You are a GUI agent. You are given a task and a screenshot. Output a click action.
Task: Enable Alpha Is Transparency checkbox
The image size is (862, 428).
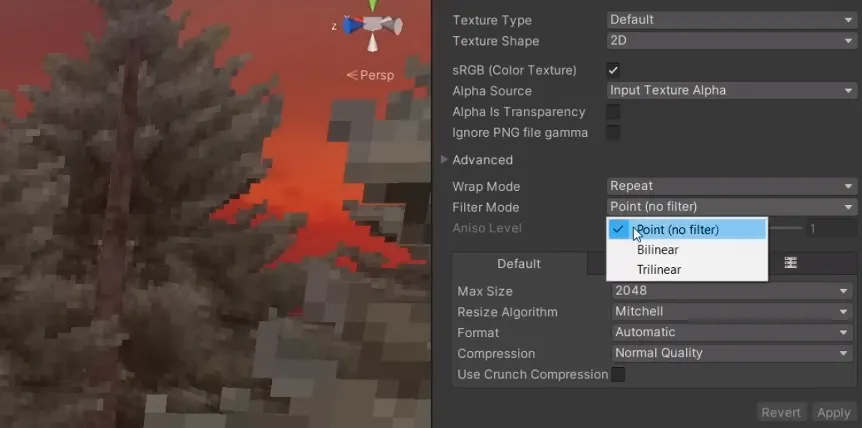[x=614, y=111]
